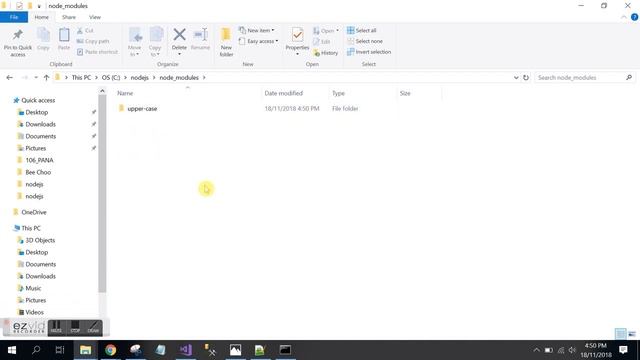The image size is (640, 360).
Task: Click the Copy ribbon icon
Action: click(x=43, y=35)
